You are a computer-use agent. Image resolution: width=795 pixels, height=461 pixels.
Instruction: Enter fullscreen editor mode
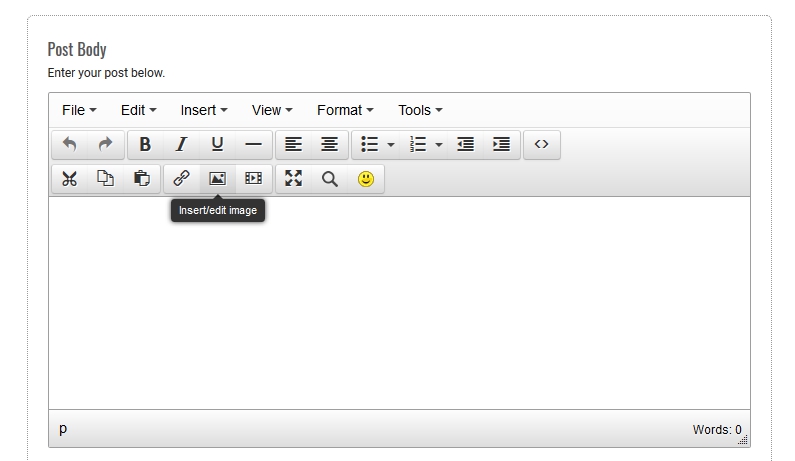tap(293, 179)
